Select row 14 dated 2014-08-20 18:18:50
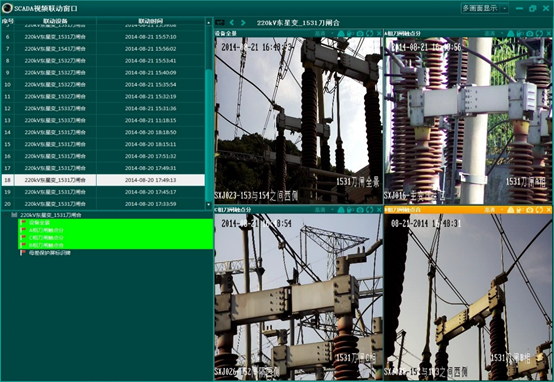This screenshot has height=382, width=554. pyautogui.click(x=103, y=133)
